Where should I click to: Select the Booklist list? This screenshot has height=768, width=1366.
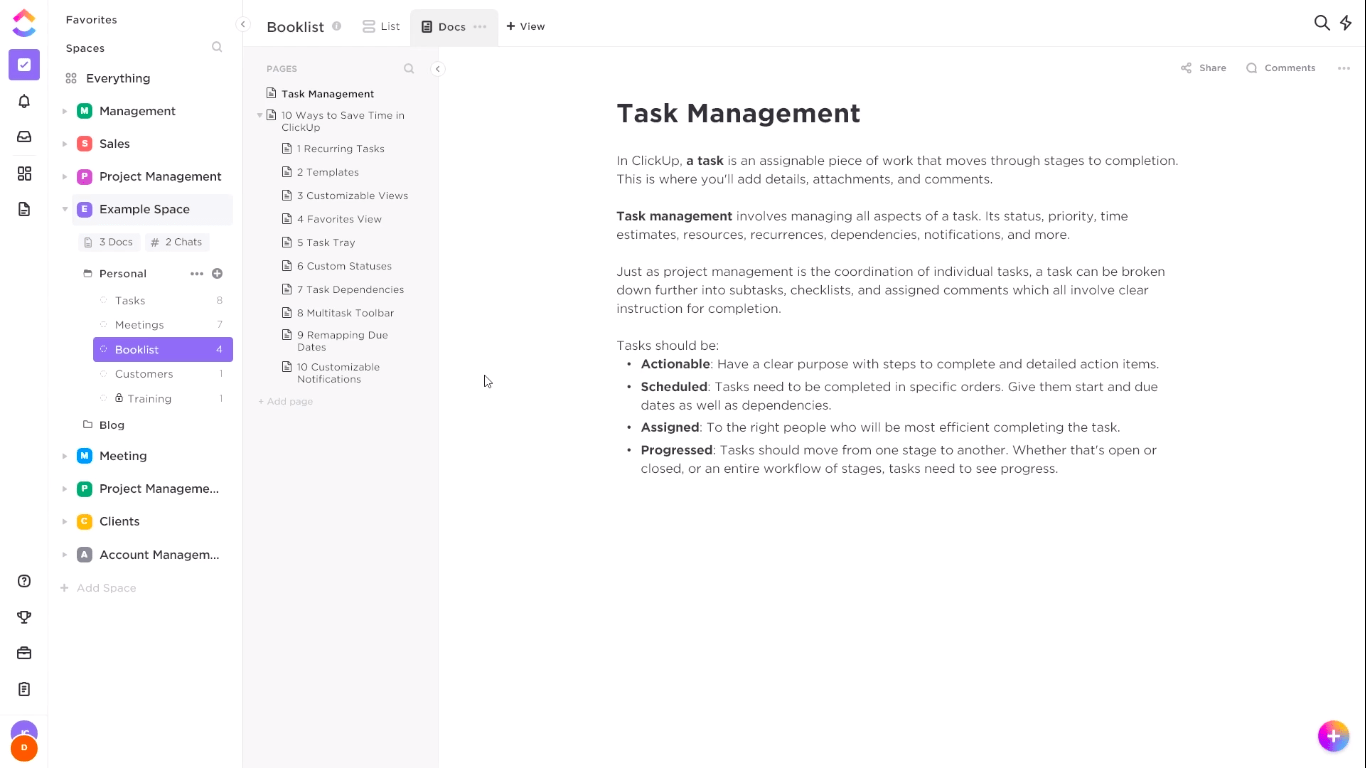[x=163, y=349]
